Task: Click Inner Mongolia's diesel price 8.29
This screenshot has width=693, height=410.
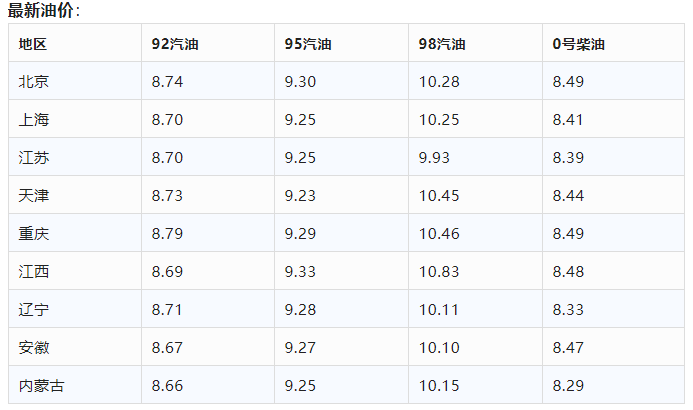Action: pyautogui.click(x=568, y=386)
